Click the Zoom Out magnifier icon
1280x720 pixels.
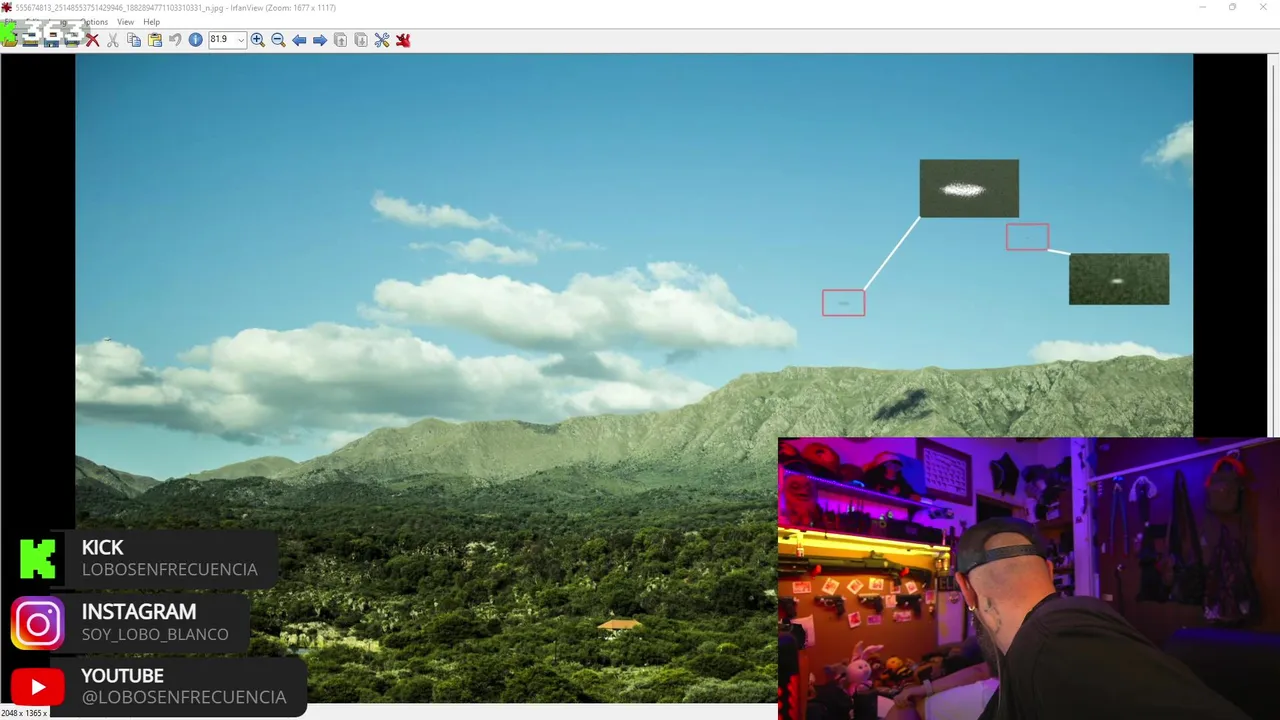(x=278, y=40)
